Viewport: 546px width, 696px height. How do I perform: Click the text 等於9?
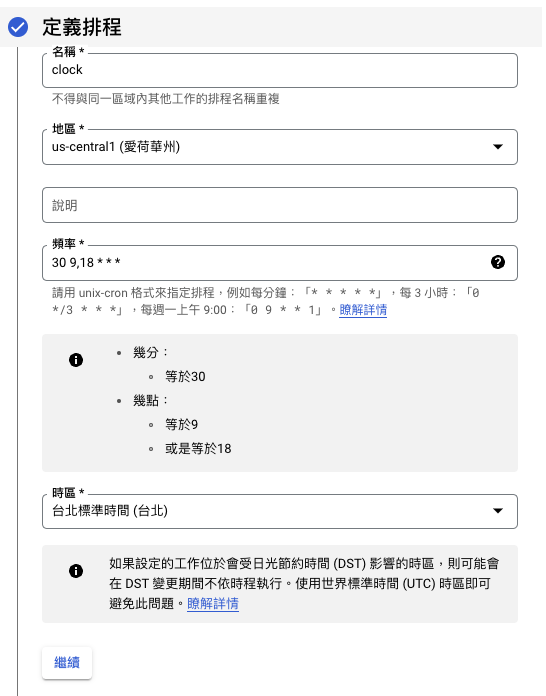pyautogui.click(x=181, y=425)
